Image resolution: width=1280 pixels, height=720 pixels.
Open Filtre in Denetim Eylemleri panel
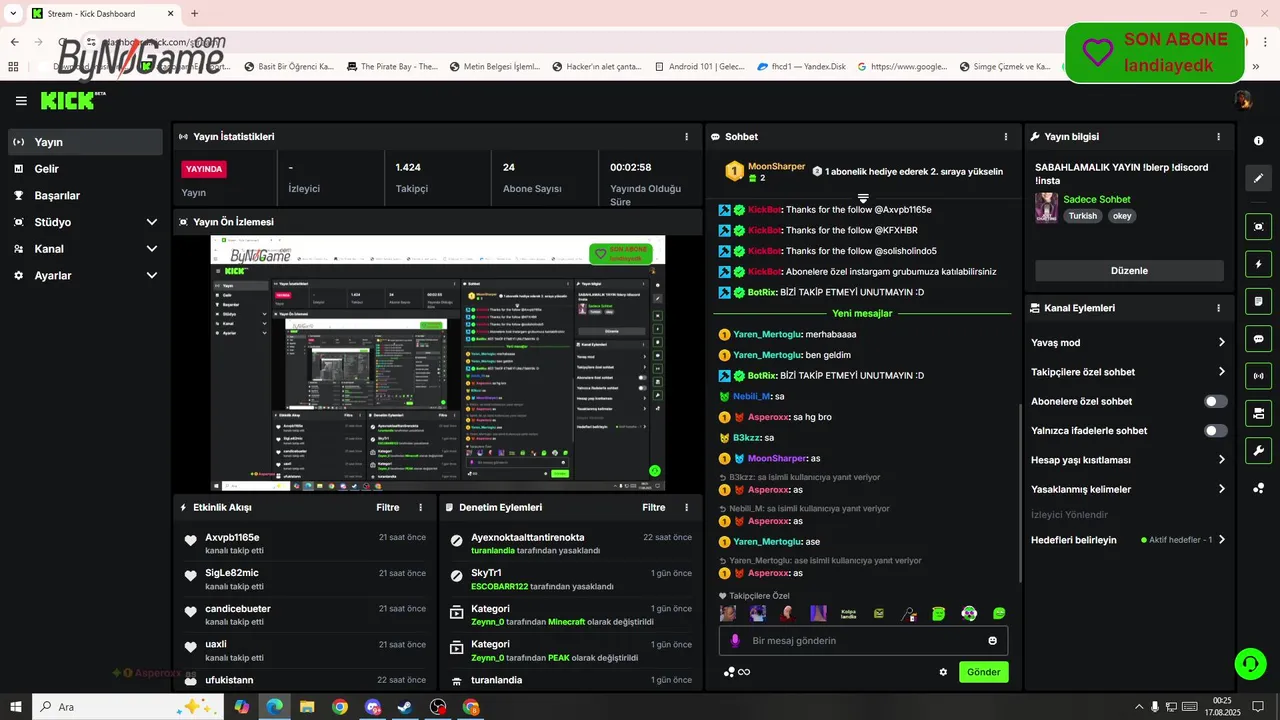[x=654, y=508]
